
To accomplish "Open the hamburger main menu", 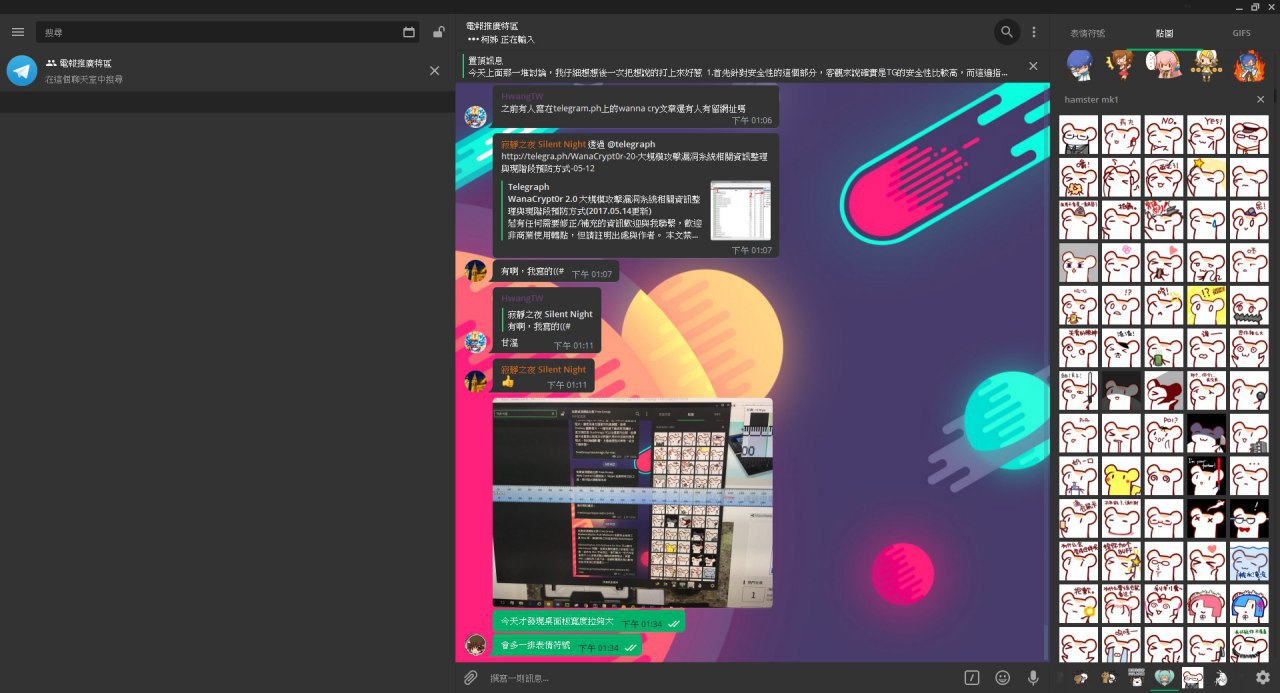I will pyautogui.click(x=17, y=32).
